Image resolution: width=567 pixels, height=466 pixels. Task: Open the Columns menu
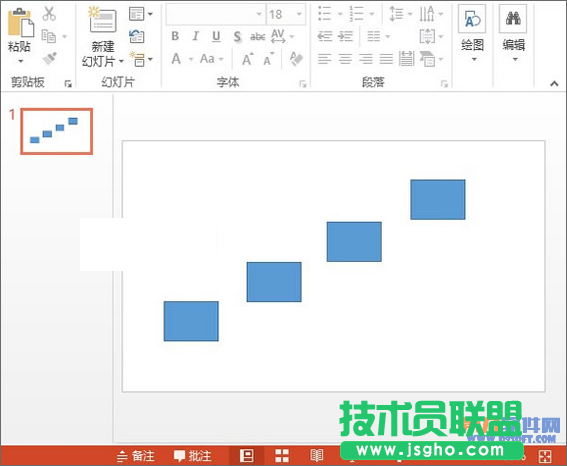click(x=378, y=36)
